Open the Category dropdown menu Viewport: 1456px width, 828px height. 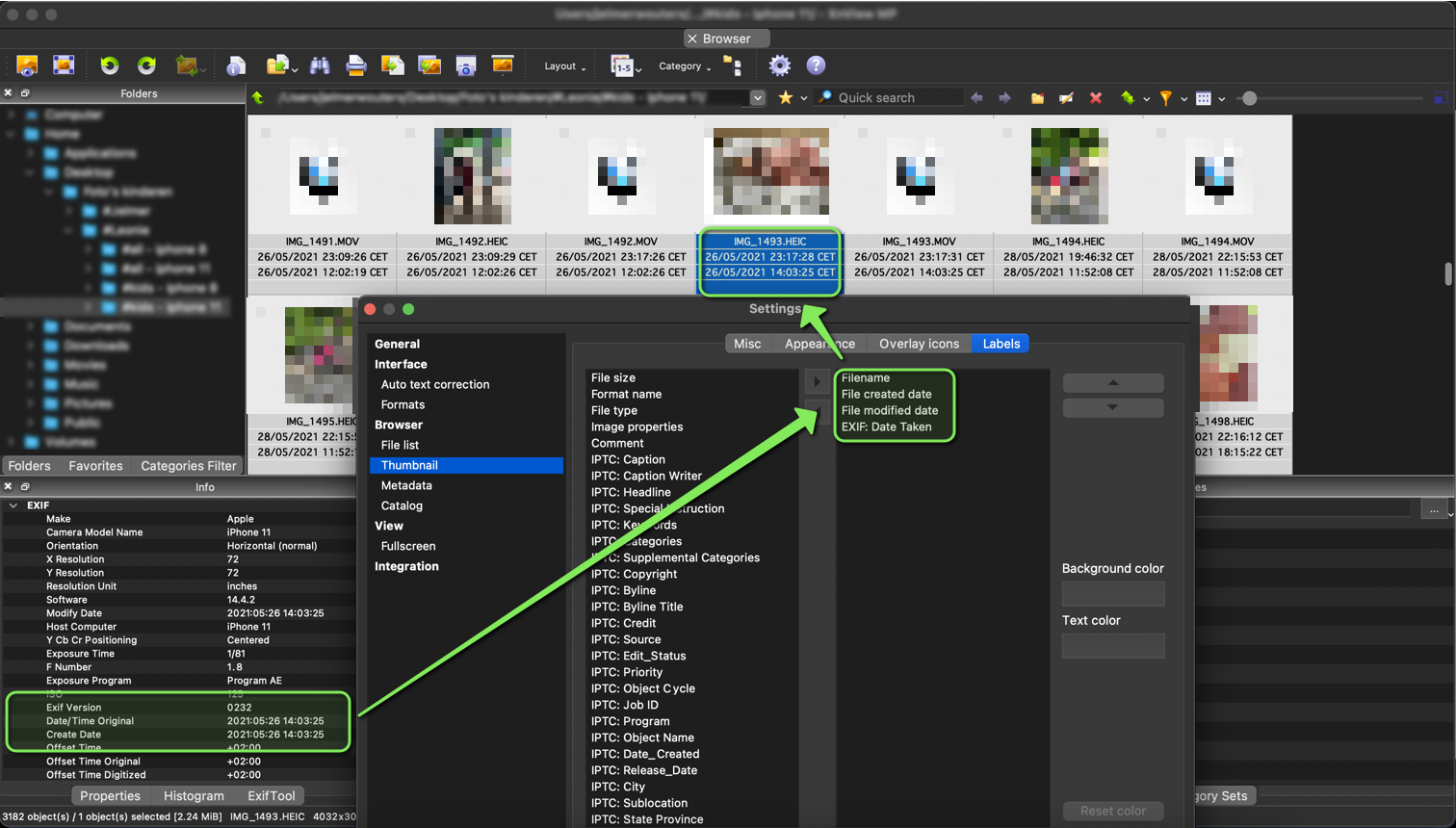pyautogui.click(x=684, y=66)
